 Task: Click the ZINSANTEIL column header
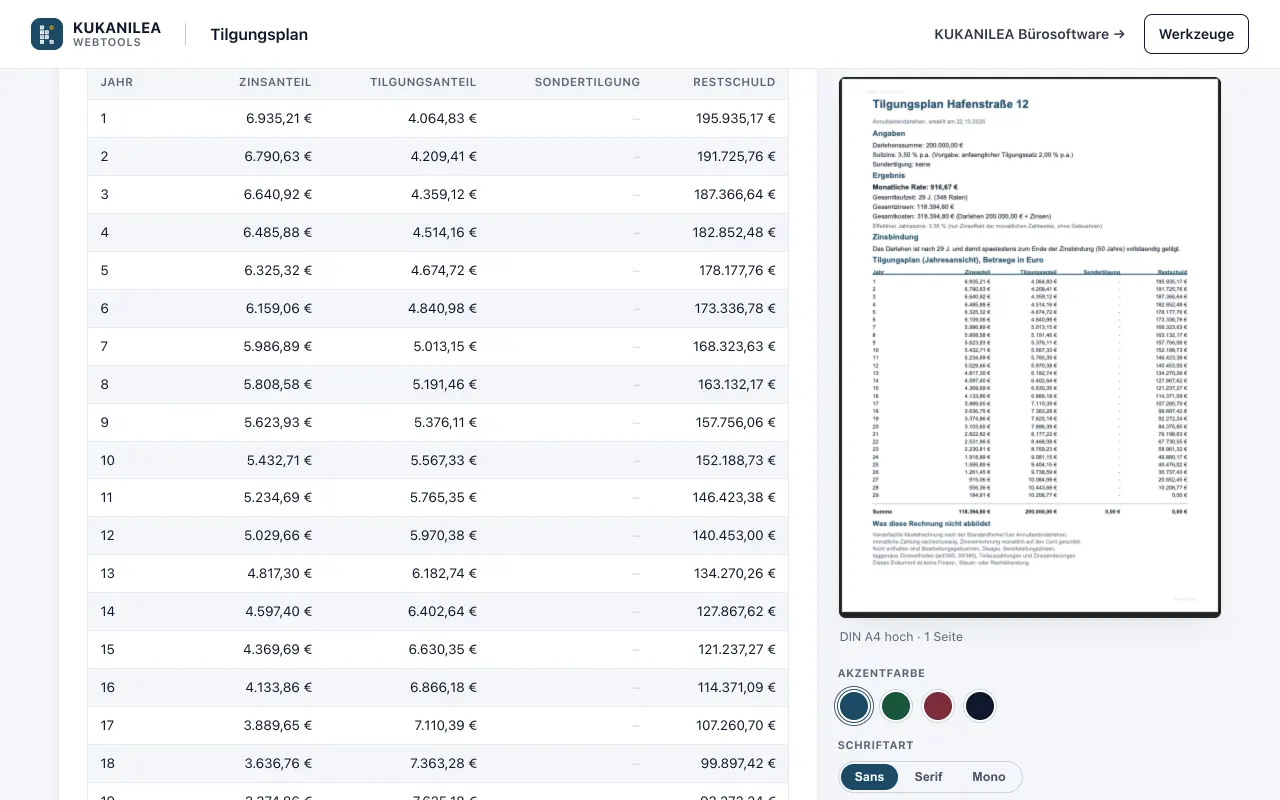tap(276, 82)
